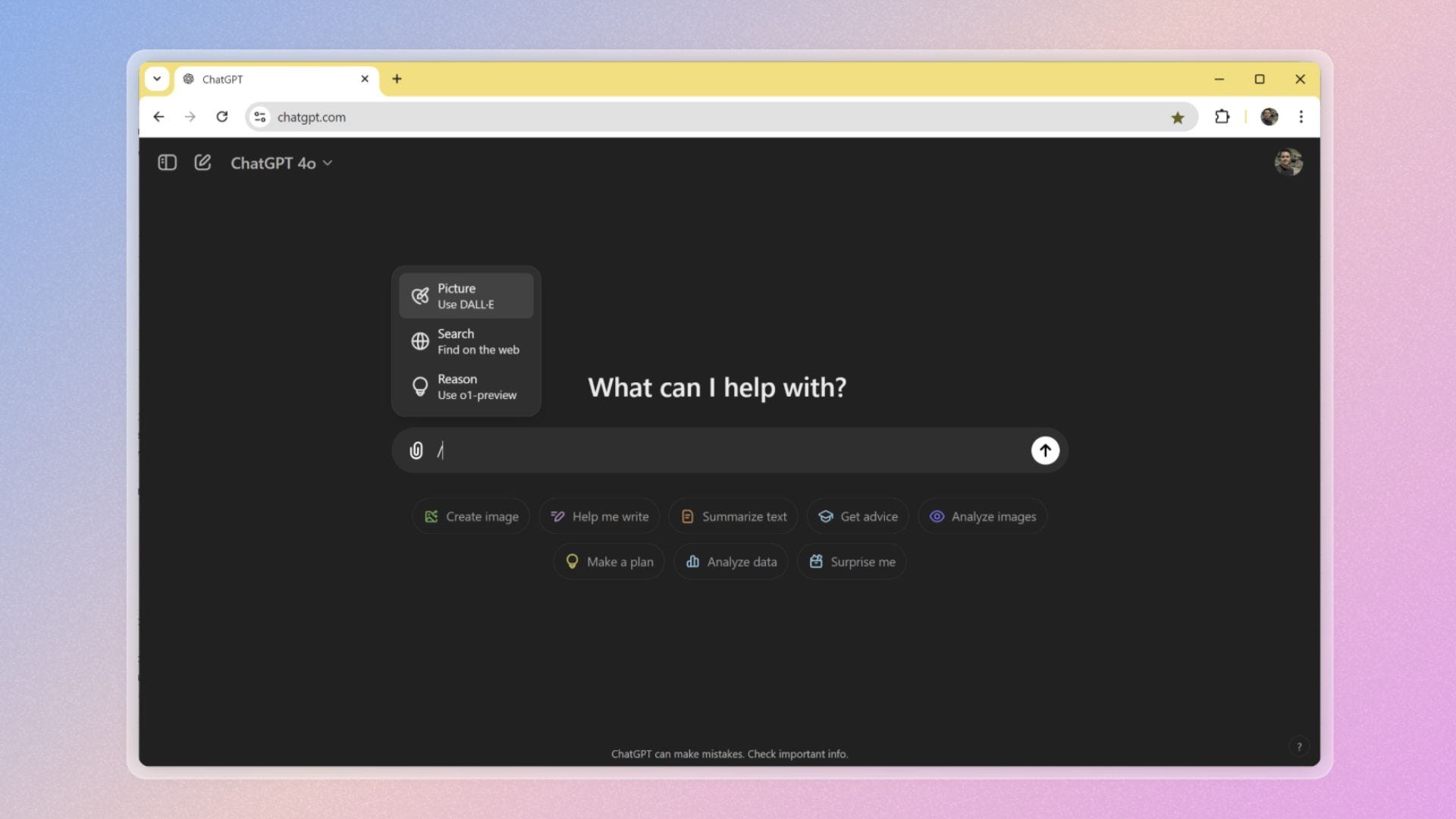The height and width of the screenshot is (819, 1456).
Task: Open a new browser tab
Action: click(397, 79)
